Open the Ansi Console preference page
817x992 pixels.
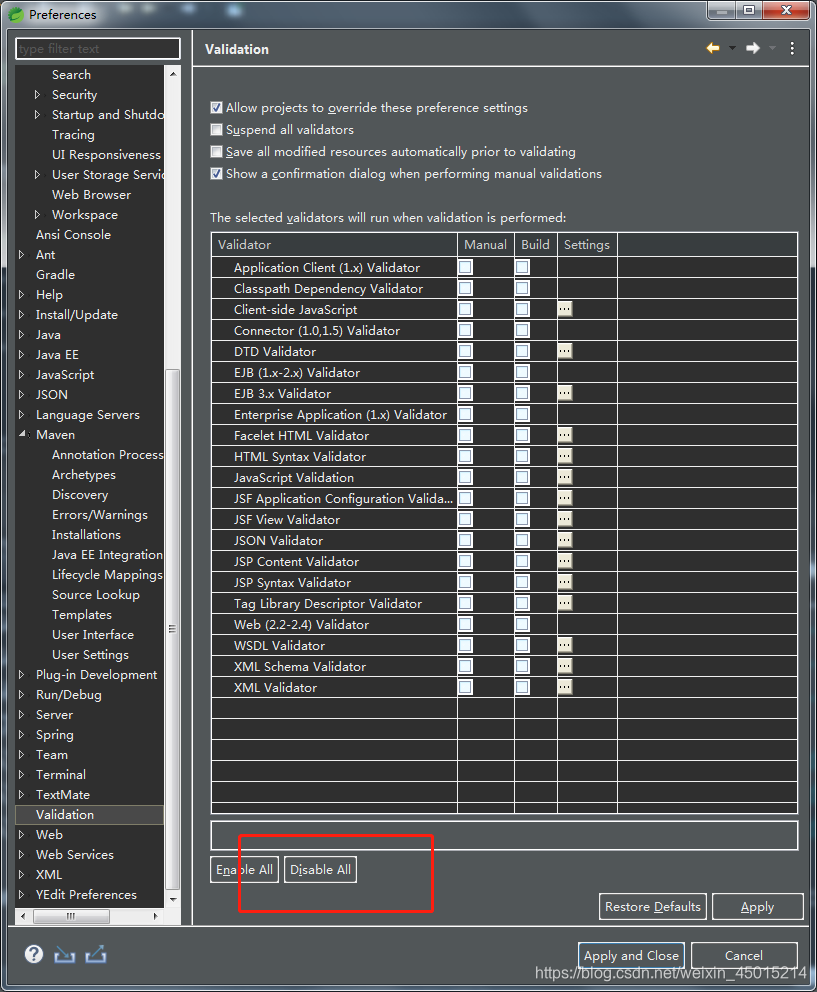73,234
